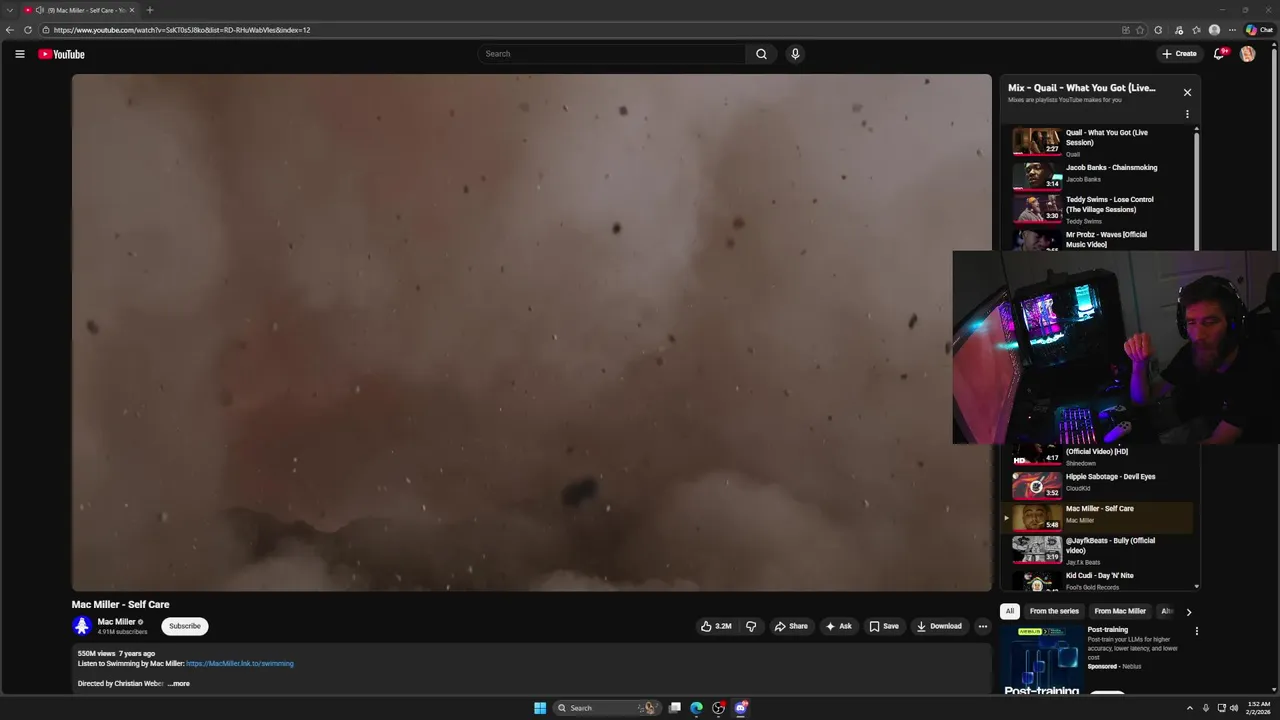Open the YouTube guide hamburger menu
The width and height of the screenshot is (1280, 720).
coord(19,54)
